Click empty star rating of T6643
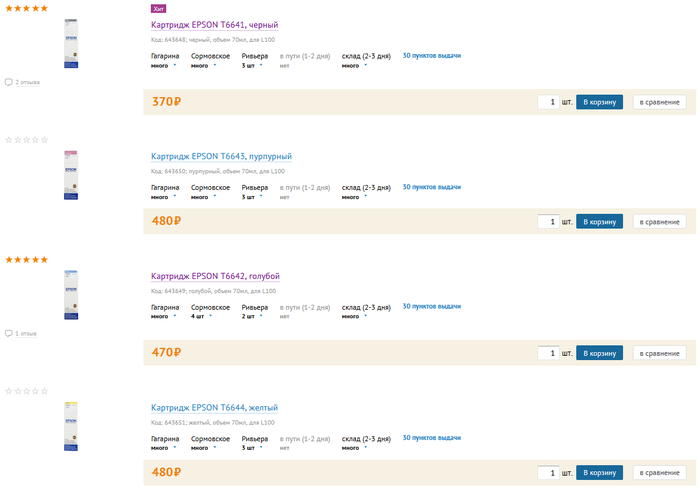This screenshot has width=700, height=491. coord(26,140)
